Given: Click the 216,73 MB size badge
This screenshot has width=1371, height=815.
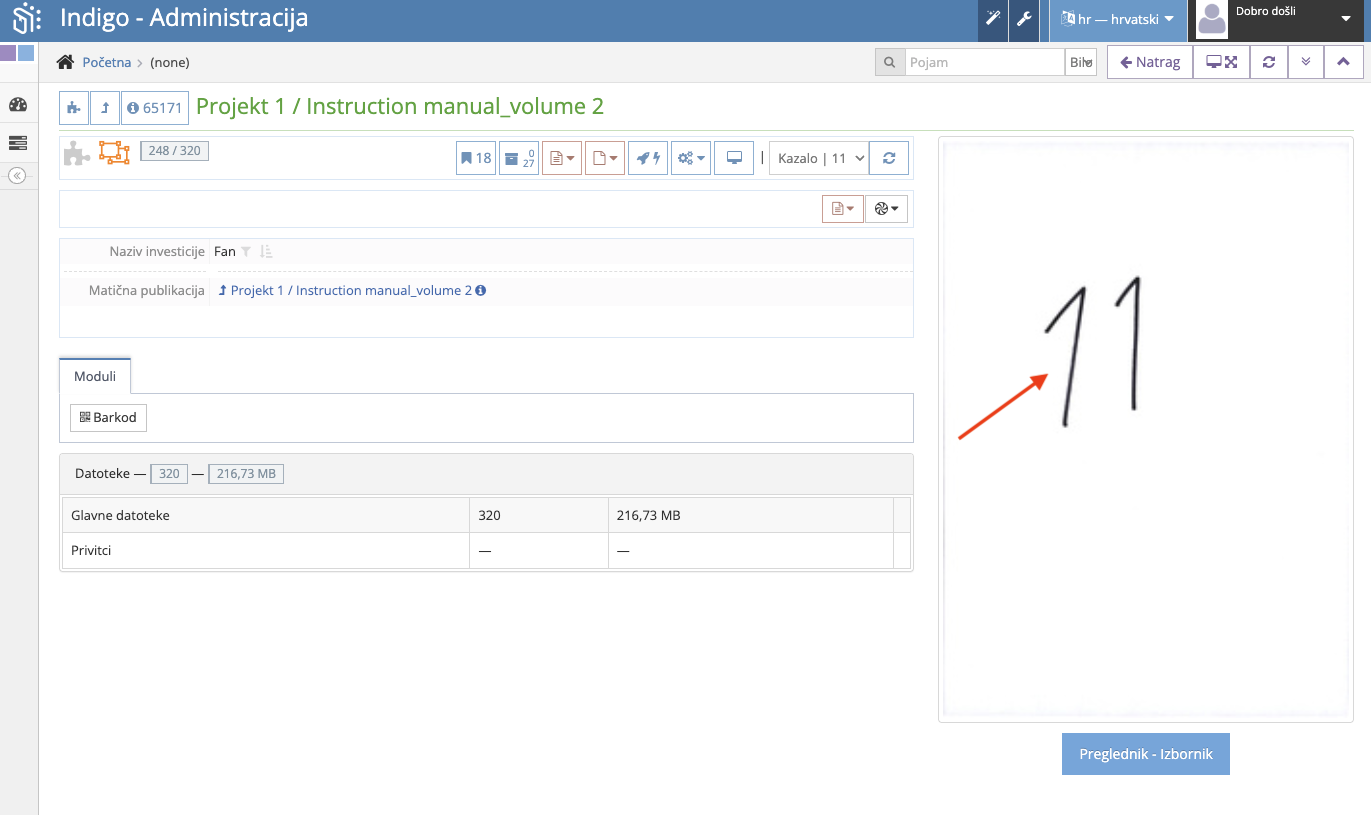Looking at the screenshot, I should pos(246,473).
